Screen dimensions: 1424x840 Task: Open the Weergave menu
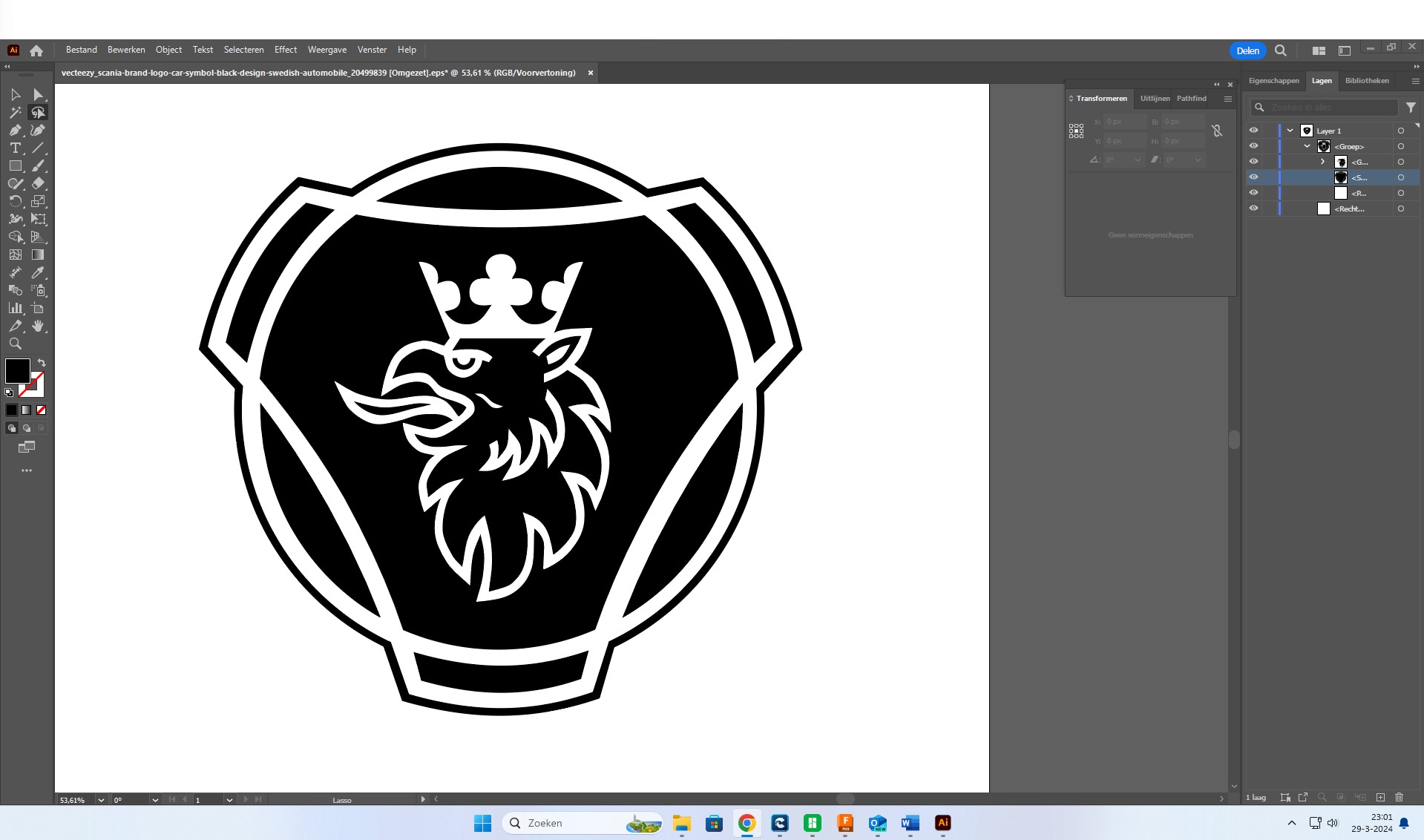(x=327, y=50)
